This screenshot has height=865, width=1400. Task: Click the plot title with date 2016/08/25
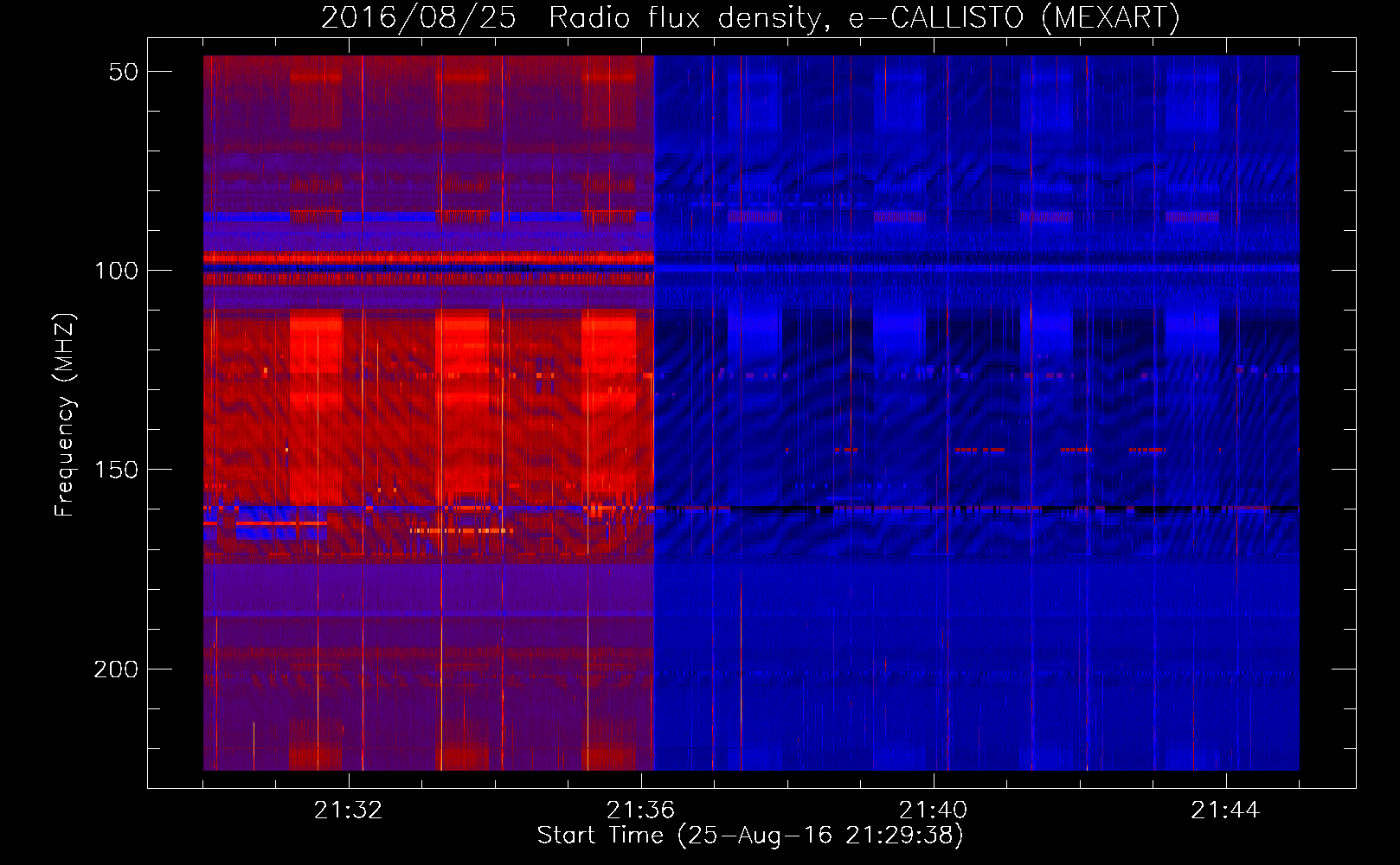[x=750, y=18]
